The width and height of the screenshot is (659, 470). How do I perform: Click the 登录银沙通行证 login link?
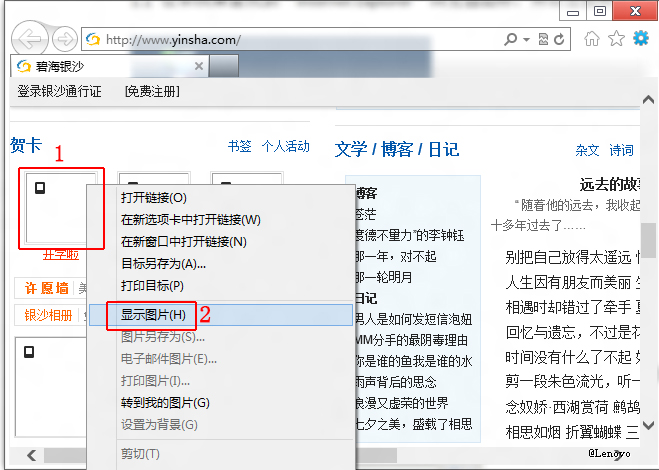pyautogui.click(x=59, y=92)
